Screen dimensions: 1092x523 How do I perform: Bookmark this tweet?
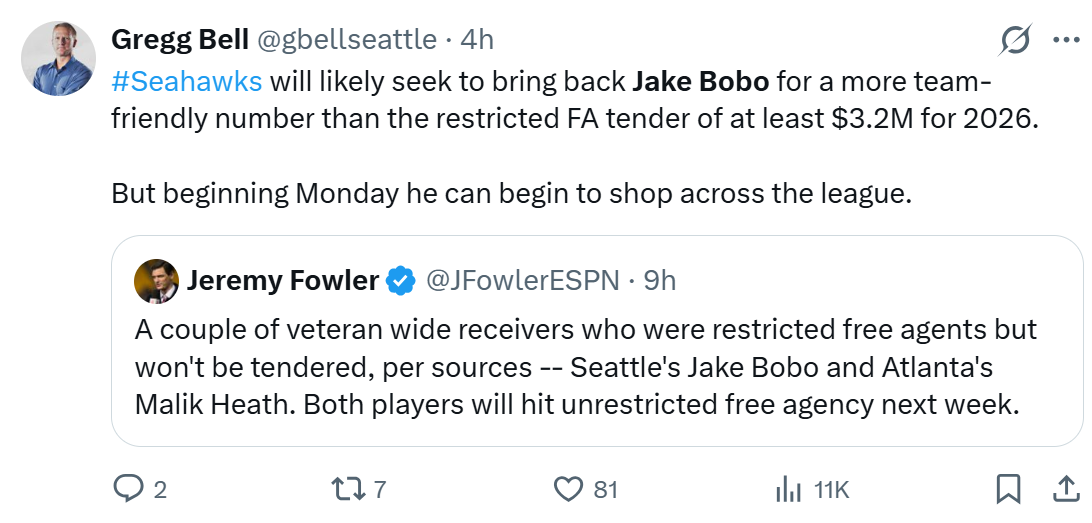click(1009, 488)
